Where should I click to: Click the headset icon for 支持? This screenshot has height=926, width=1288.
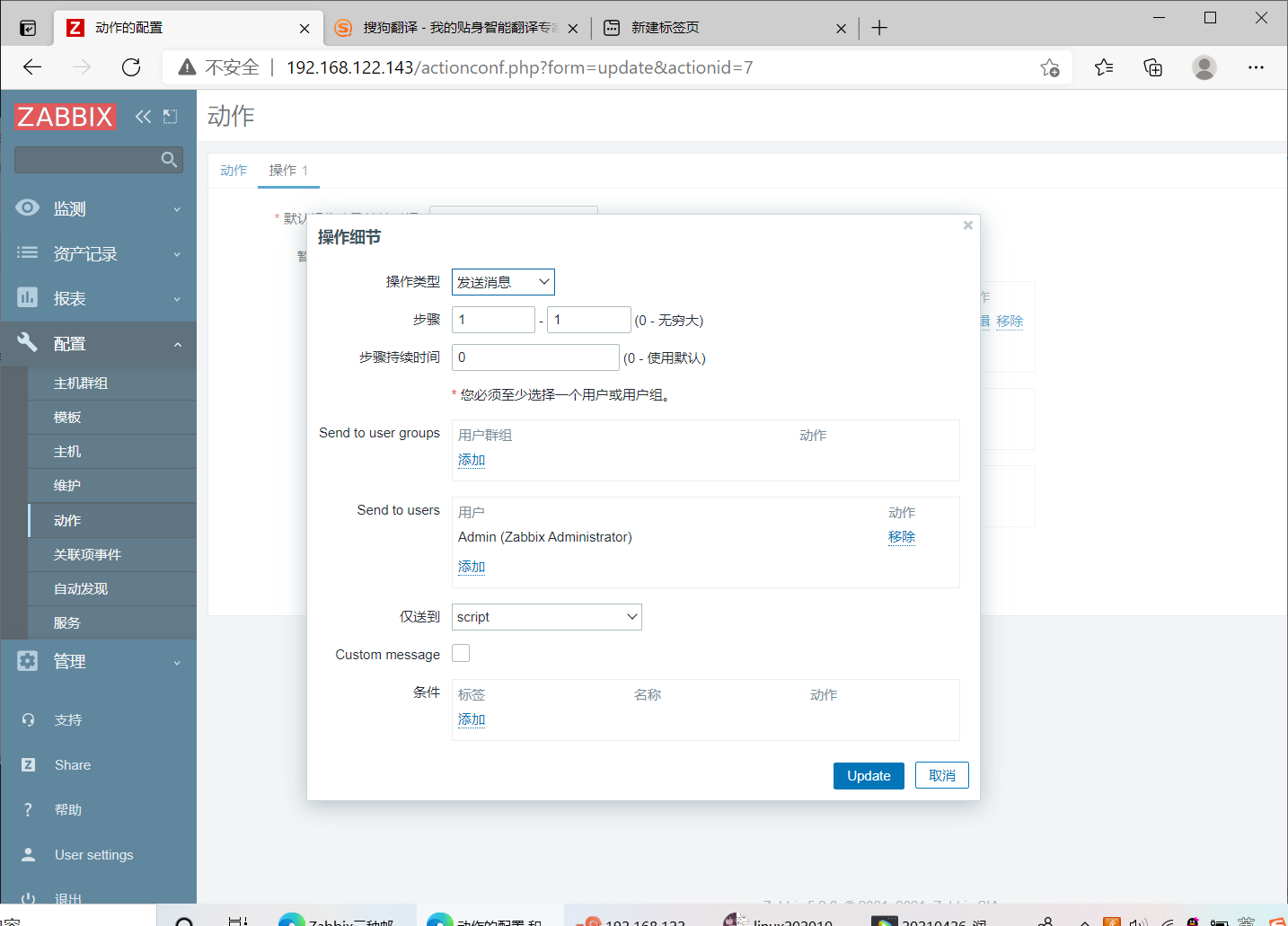coord(28,719)
